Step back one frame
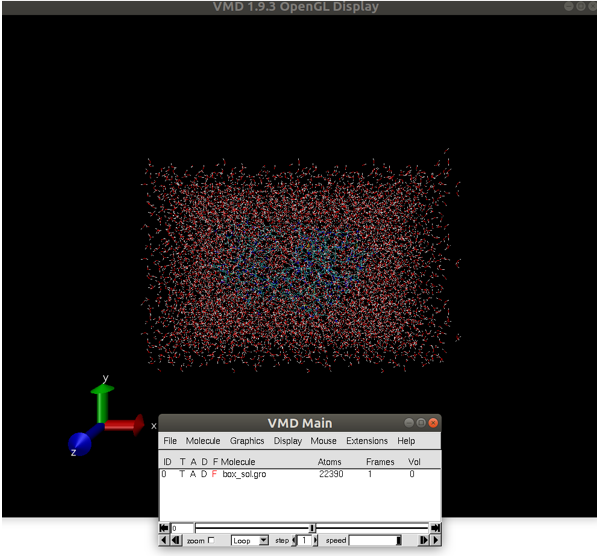 (x=176, y=540)
